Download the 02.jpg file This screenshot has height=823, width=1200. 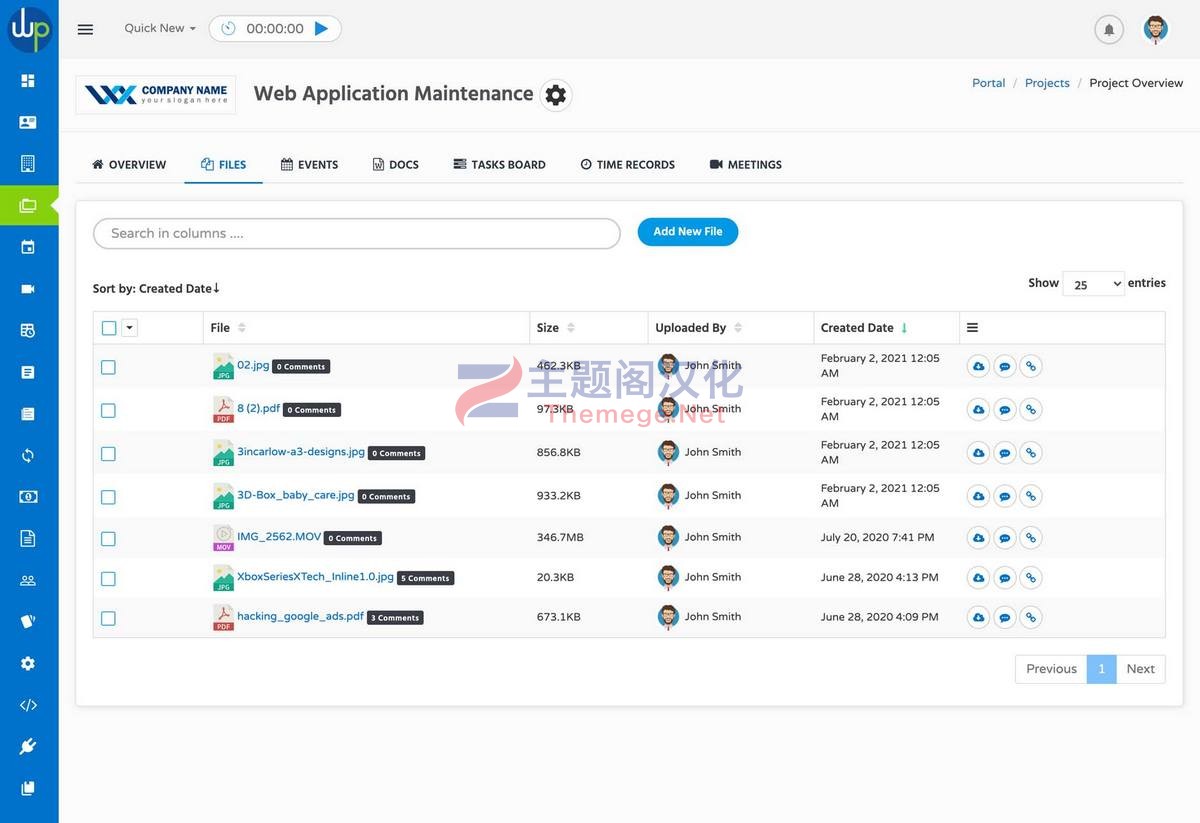978,367
